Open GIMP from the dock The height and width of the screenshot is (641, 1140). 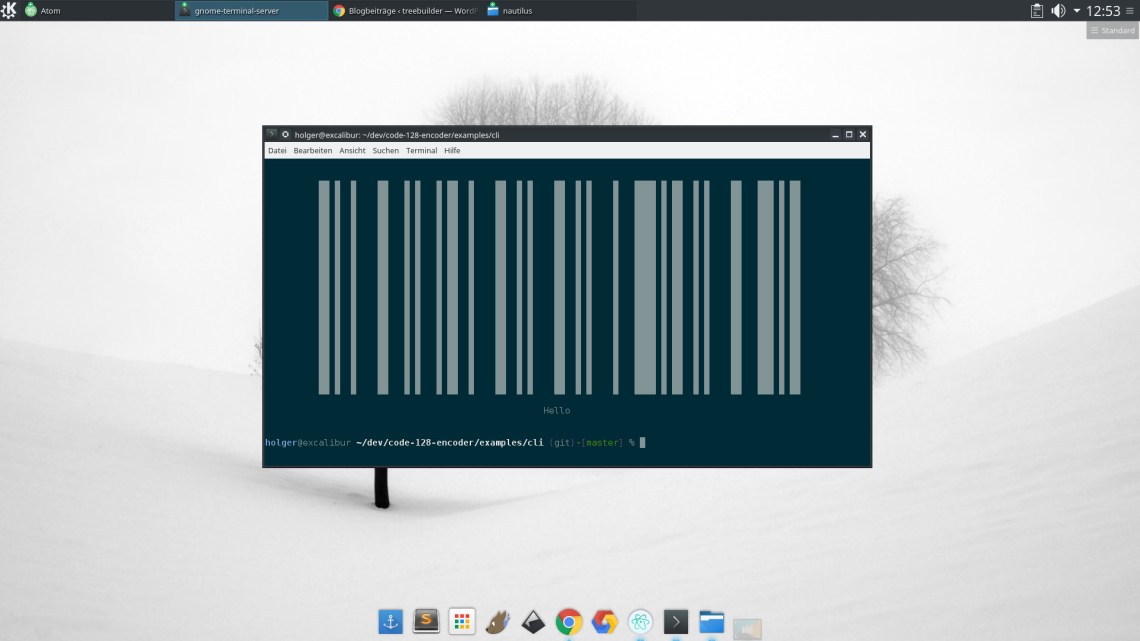pos(497,620)
